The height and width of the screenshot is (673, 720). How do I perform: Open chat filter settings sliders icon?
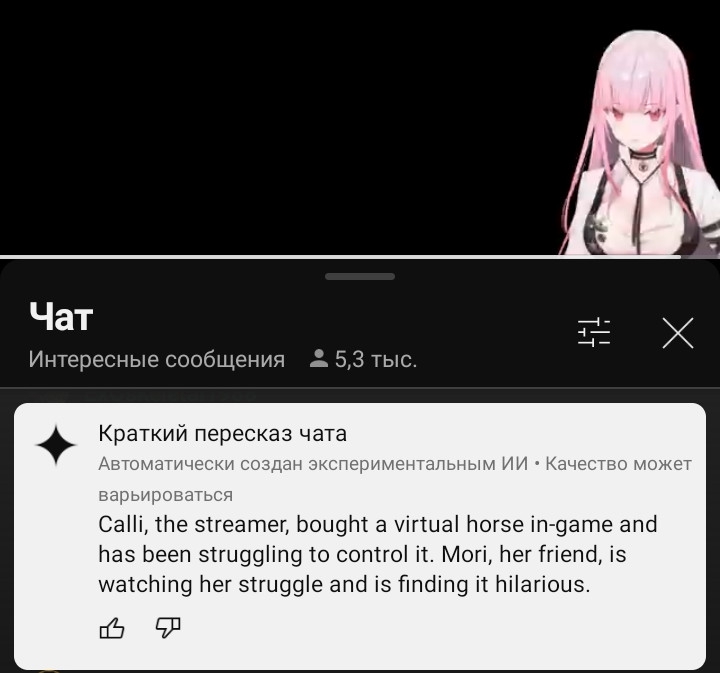594,332
